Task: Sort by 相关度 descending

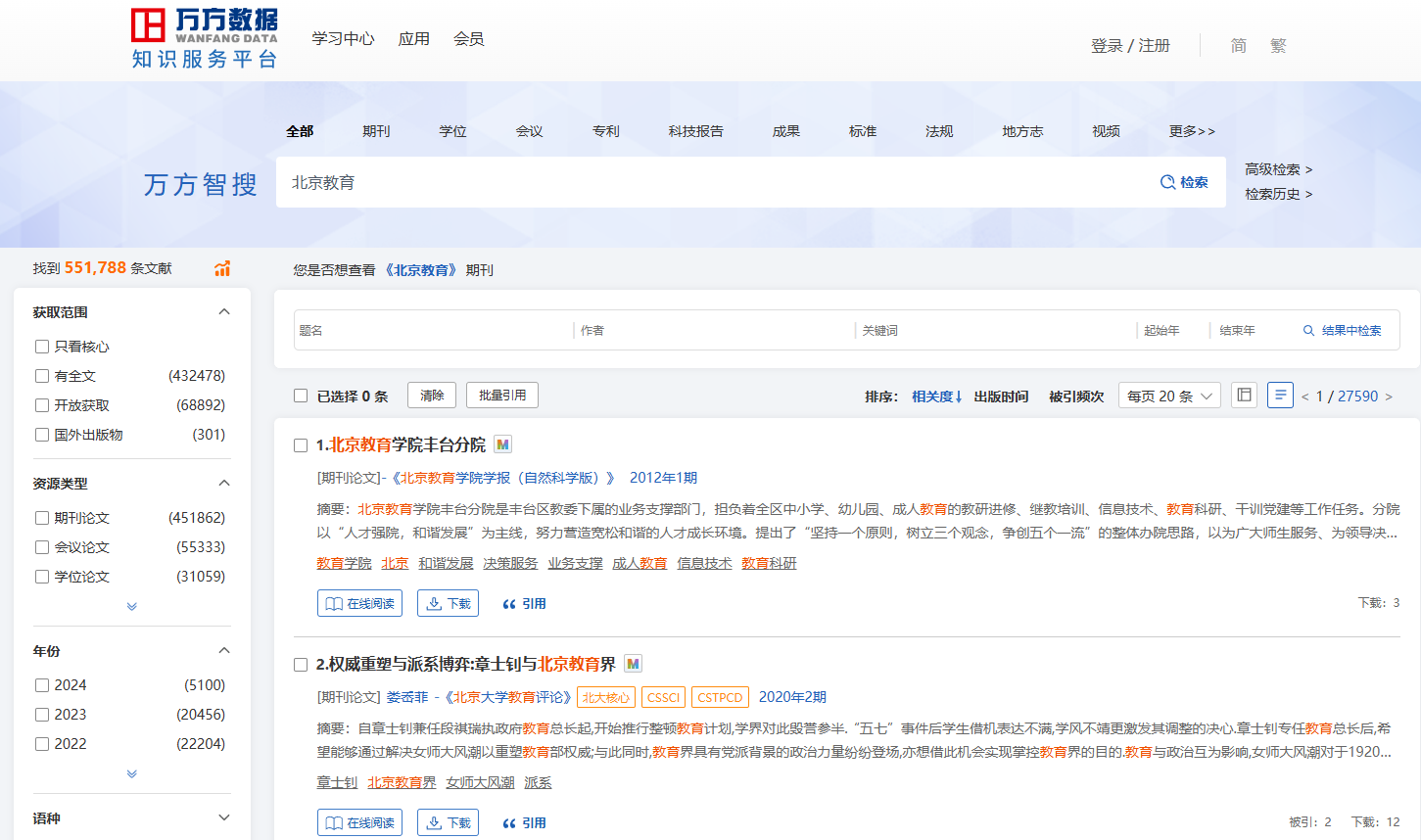Action: tap(937, 397)
